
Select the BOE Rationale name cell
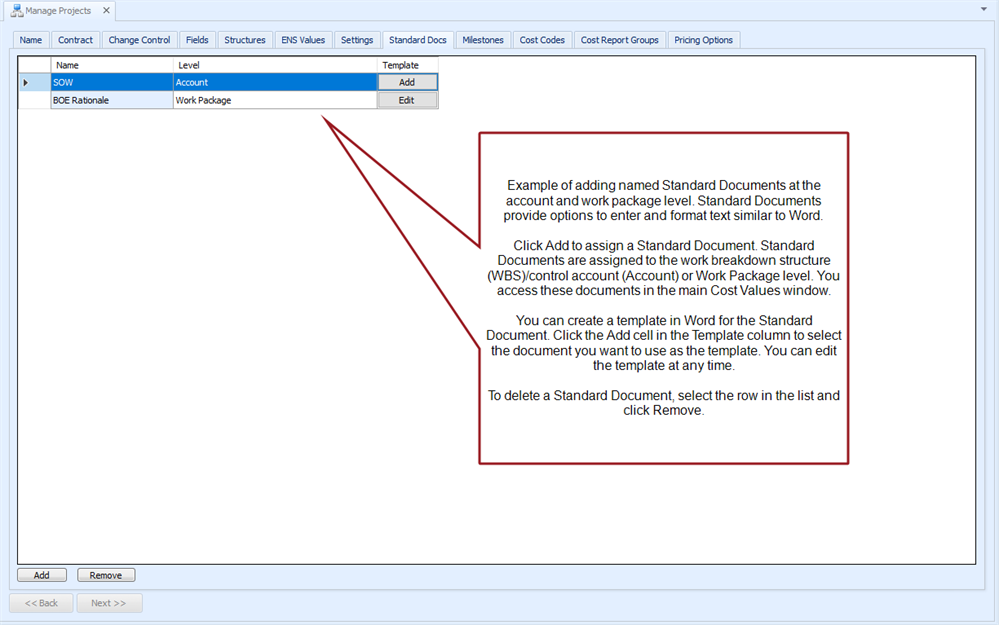111,101
